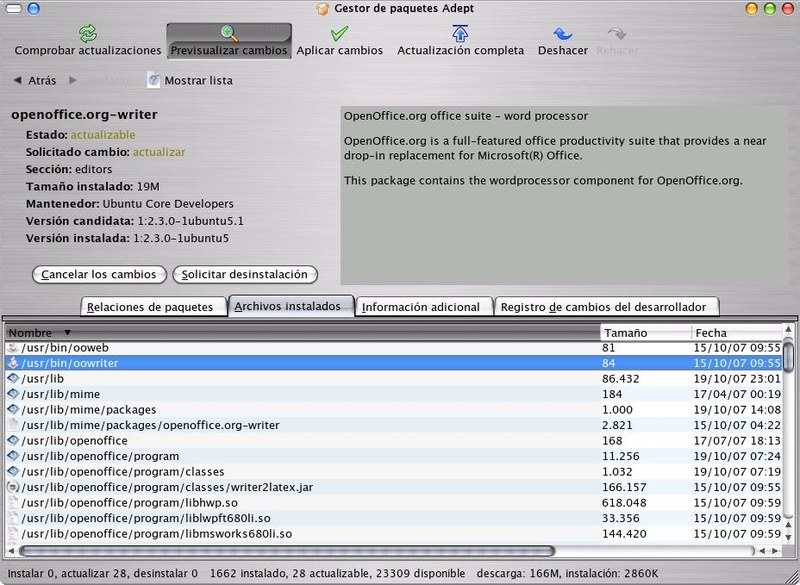Open the Información adicional tab
Screen dimensions: 800x585
(x=424, y=307)
